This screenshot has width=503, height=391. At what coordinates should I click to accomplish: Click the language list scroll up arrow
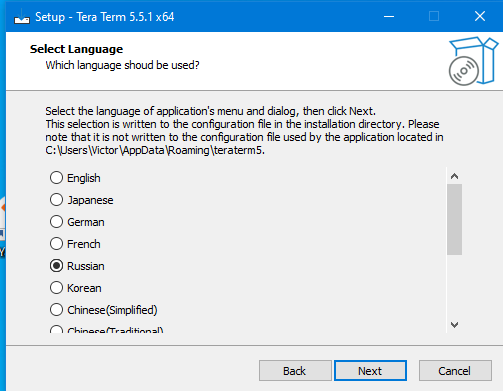click(454, 176)
